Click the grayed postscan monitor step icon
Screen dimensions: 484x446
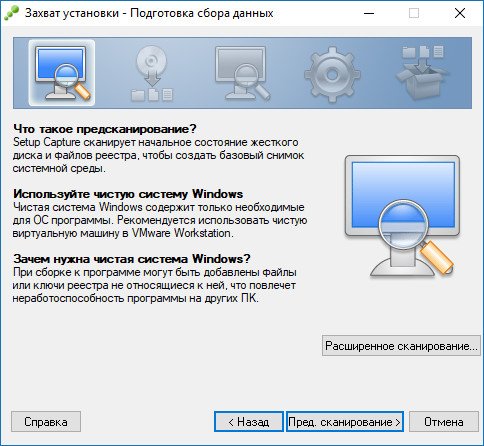(x=242, y=73)
